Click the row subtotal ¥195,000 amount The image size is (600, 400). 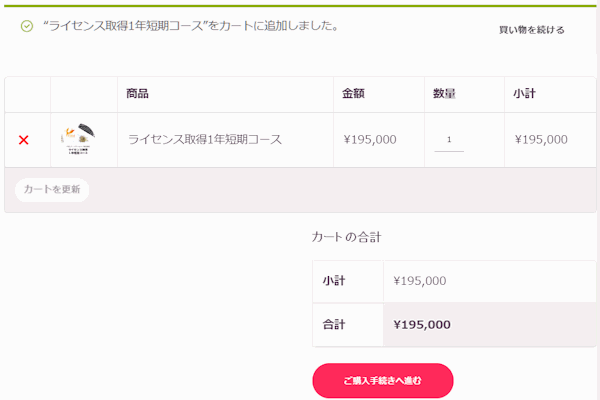541,140
